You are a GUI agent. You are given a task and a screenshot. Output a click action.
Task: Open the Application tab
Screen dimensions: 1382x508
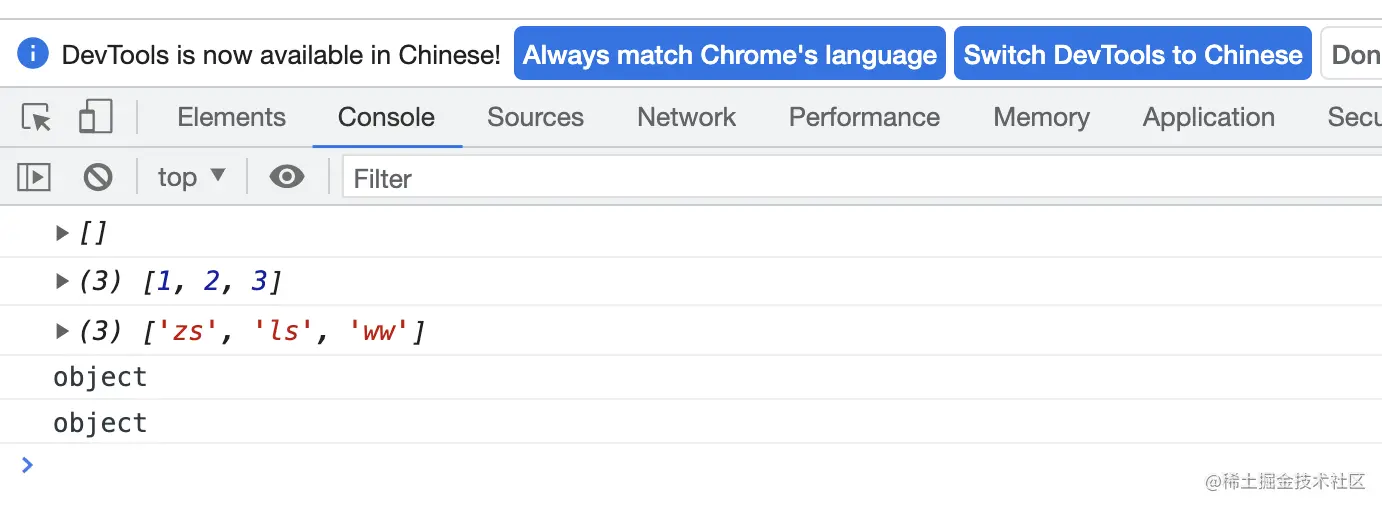1208,118
